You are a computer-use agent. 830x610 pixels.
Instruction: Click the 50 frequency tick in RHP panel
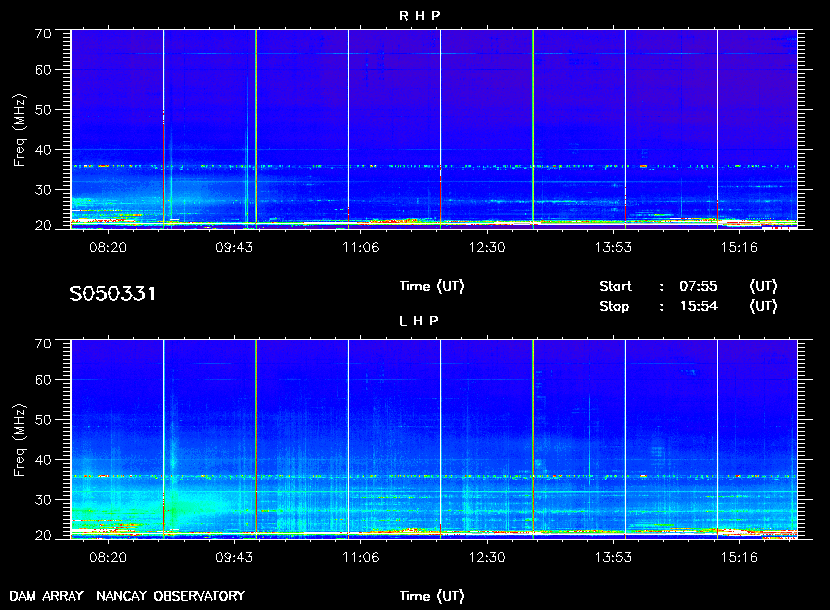point(43,110)
